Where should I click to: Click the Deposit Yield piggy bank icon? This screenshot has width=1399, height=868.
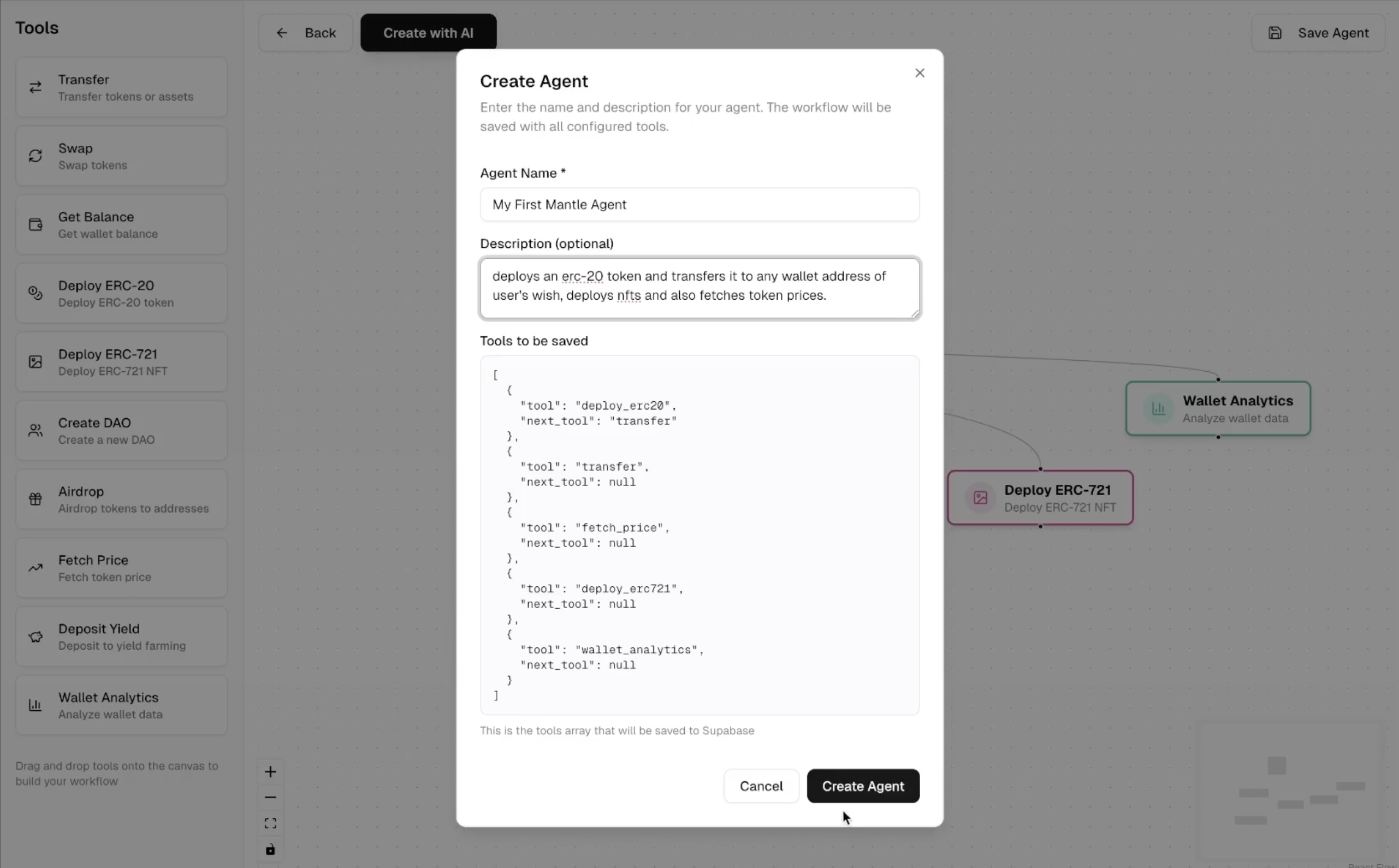coord(35,637)
